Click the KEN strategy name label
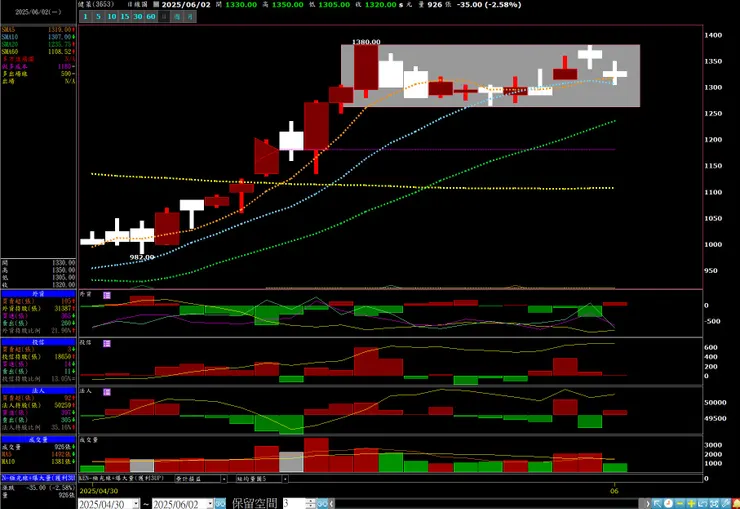This screenshot has height=509, width=740. click(121, 478)
